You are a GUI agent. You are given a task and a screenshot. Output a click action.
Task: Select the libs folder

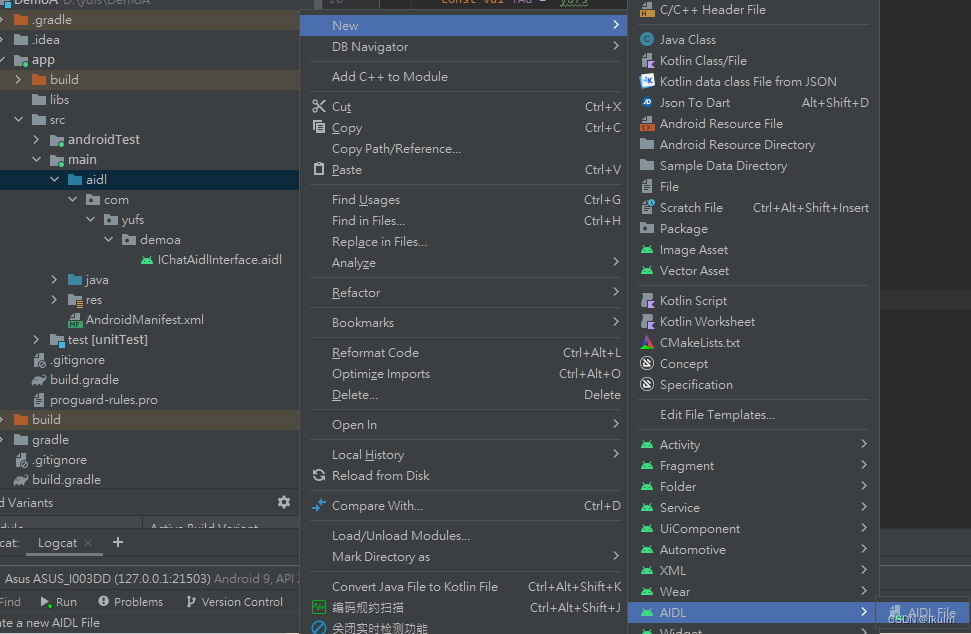[x=59, y=100]
